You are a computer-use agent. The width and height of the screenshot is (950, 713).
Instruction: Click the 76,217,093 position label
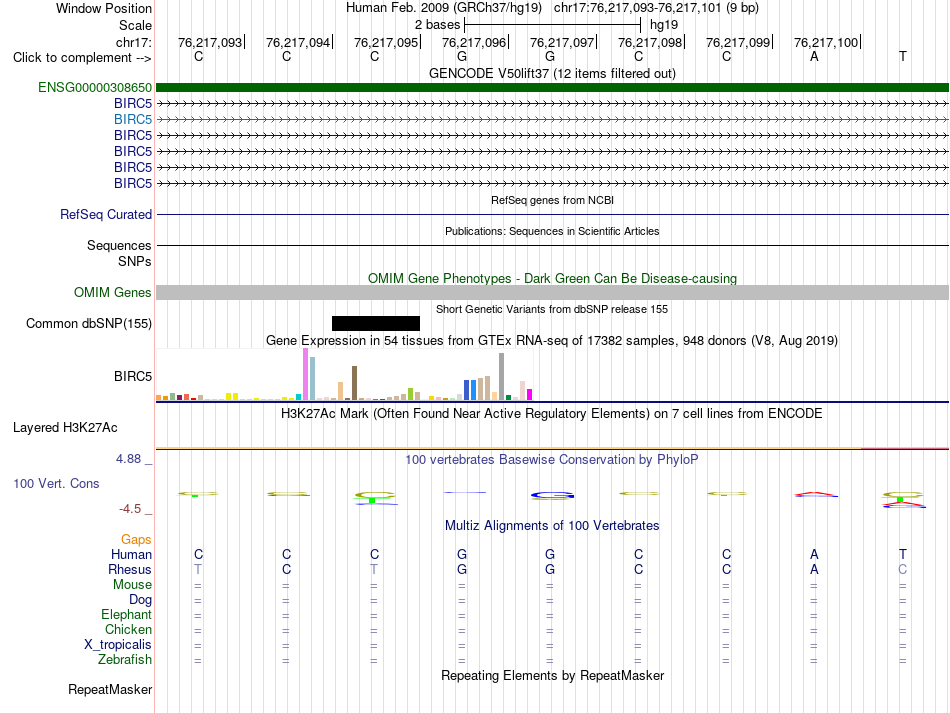pyautogui.click(x=210, y=42)
